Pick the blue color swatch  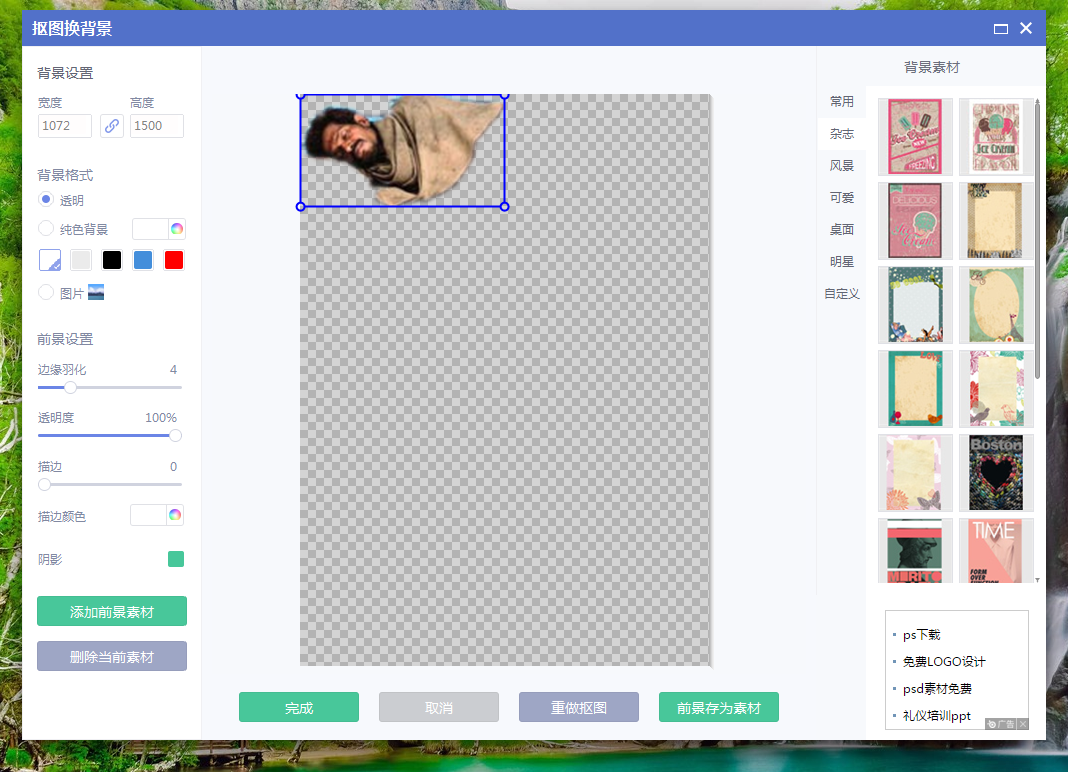tap(143, 260)
